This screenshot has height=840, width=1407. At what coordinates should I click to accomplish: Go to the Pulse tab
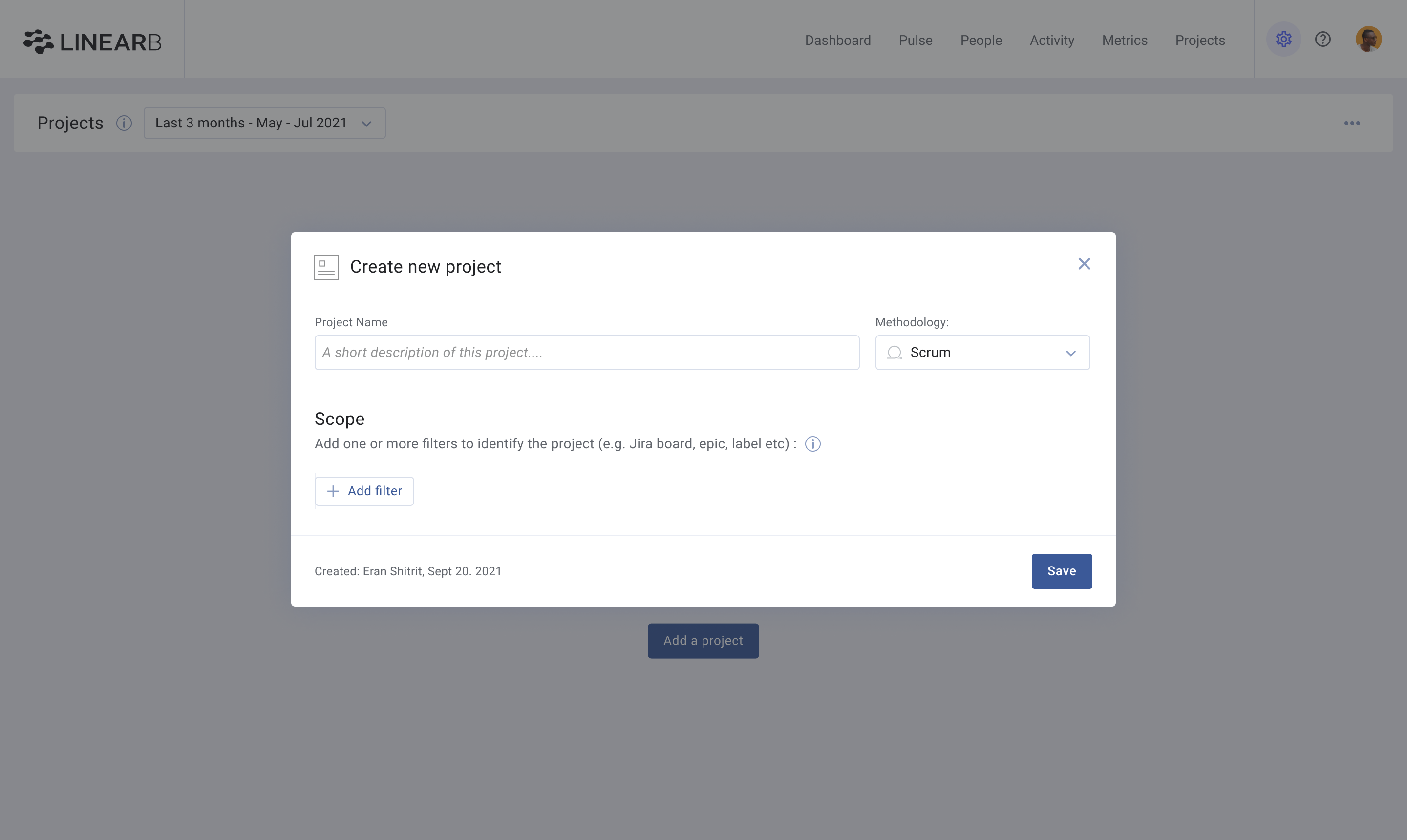coord(915,40)
